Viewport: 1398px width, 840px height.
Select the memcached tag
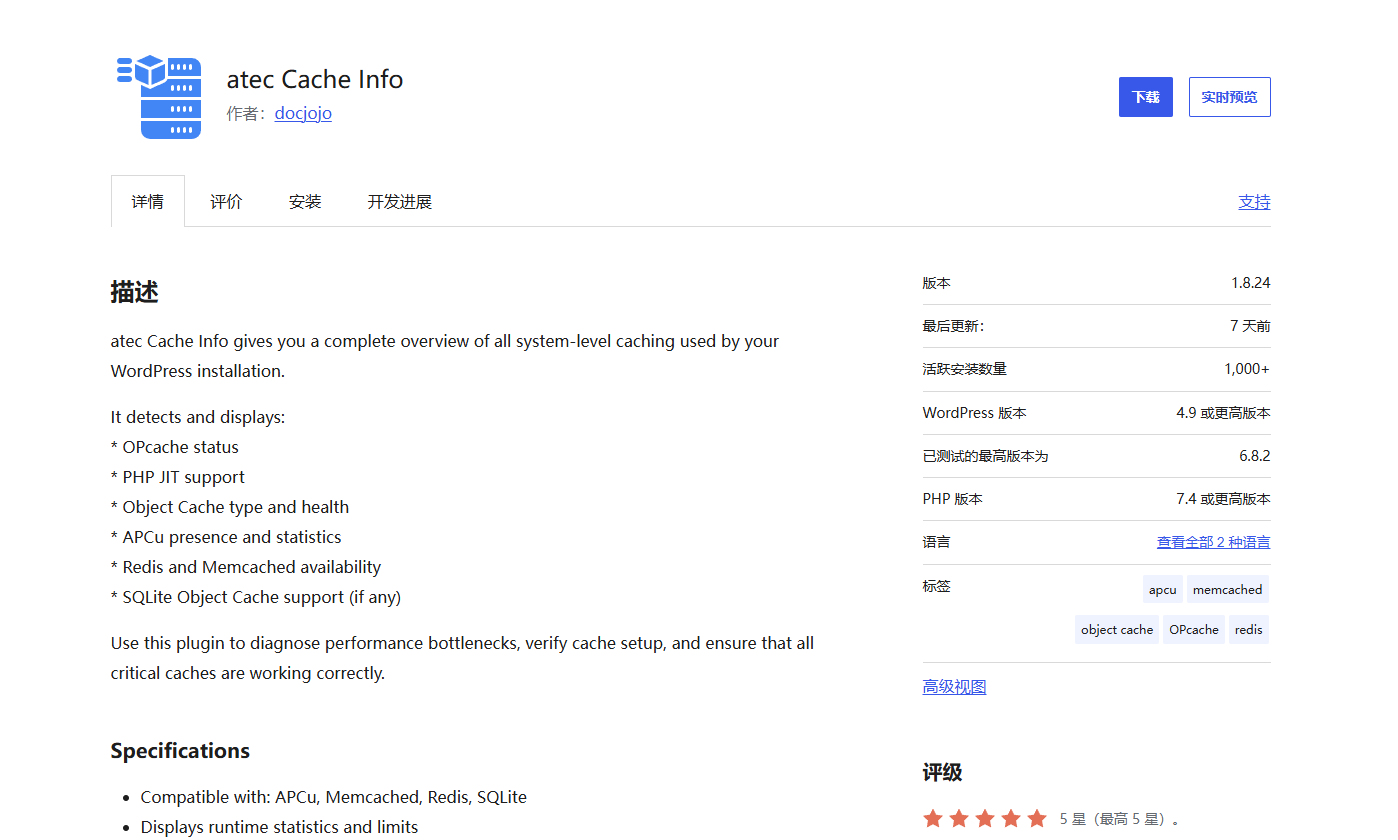pyautogui.click(x=1228, y=589)
